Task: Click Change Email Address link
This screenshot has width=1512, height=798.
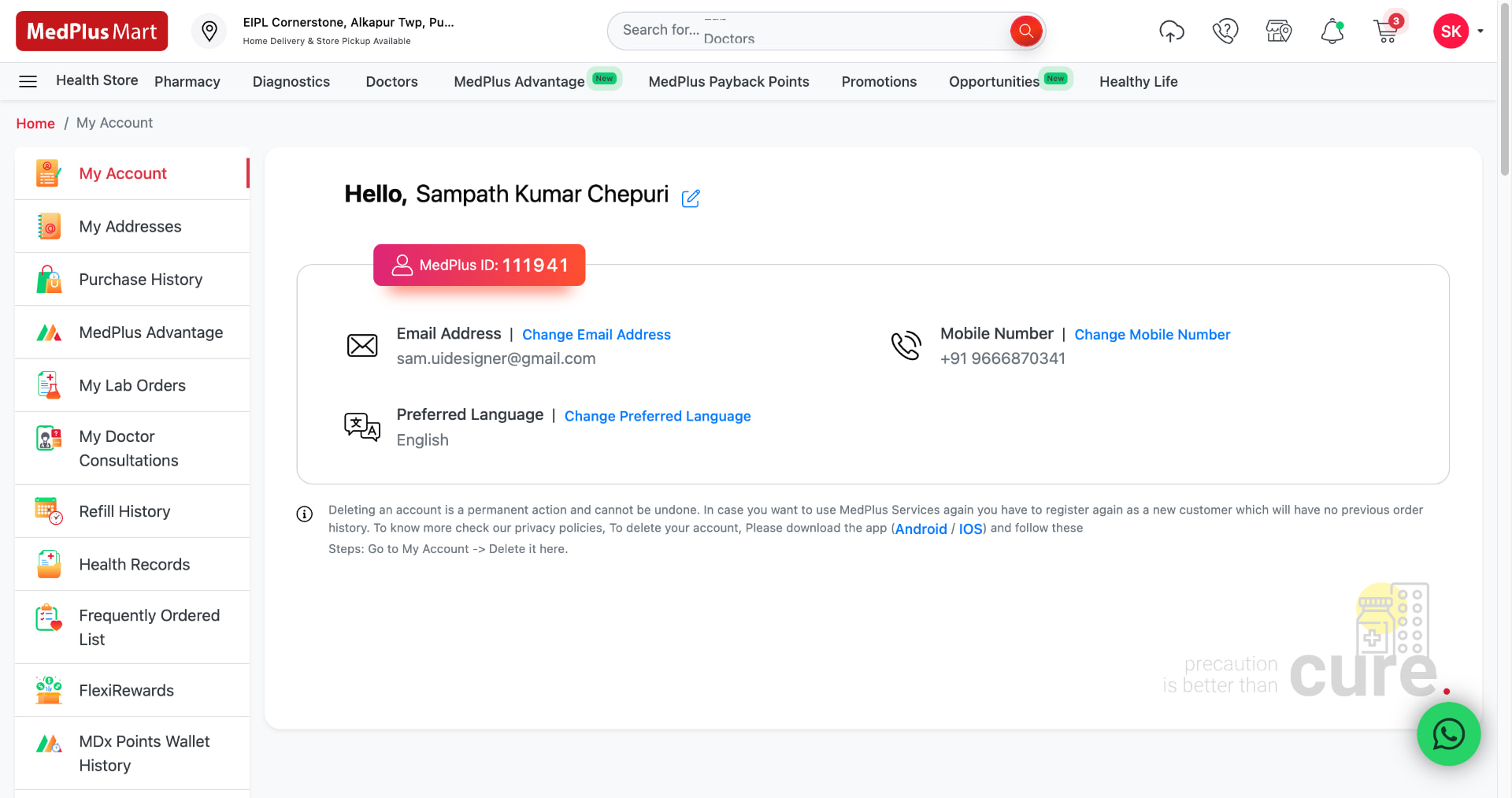Action: pos(596,335)
